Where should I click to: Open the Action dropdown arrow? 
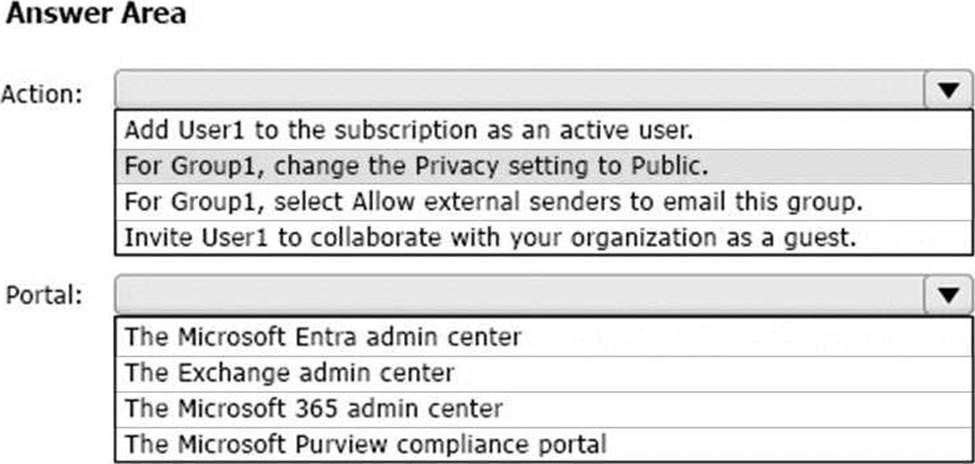(x=948, y=91)
